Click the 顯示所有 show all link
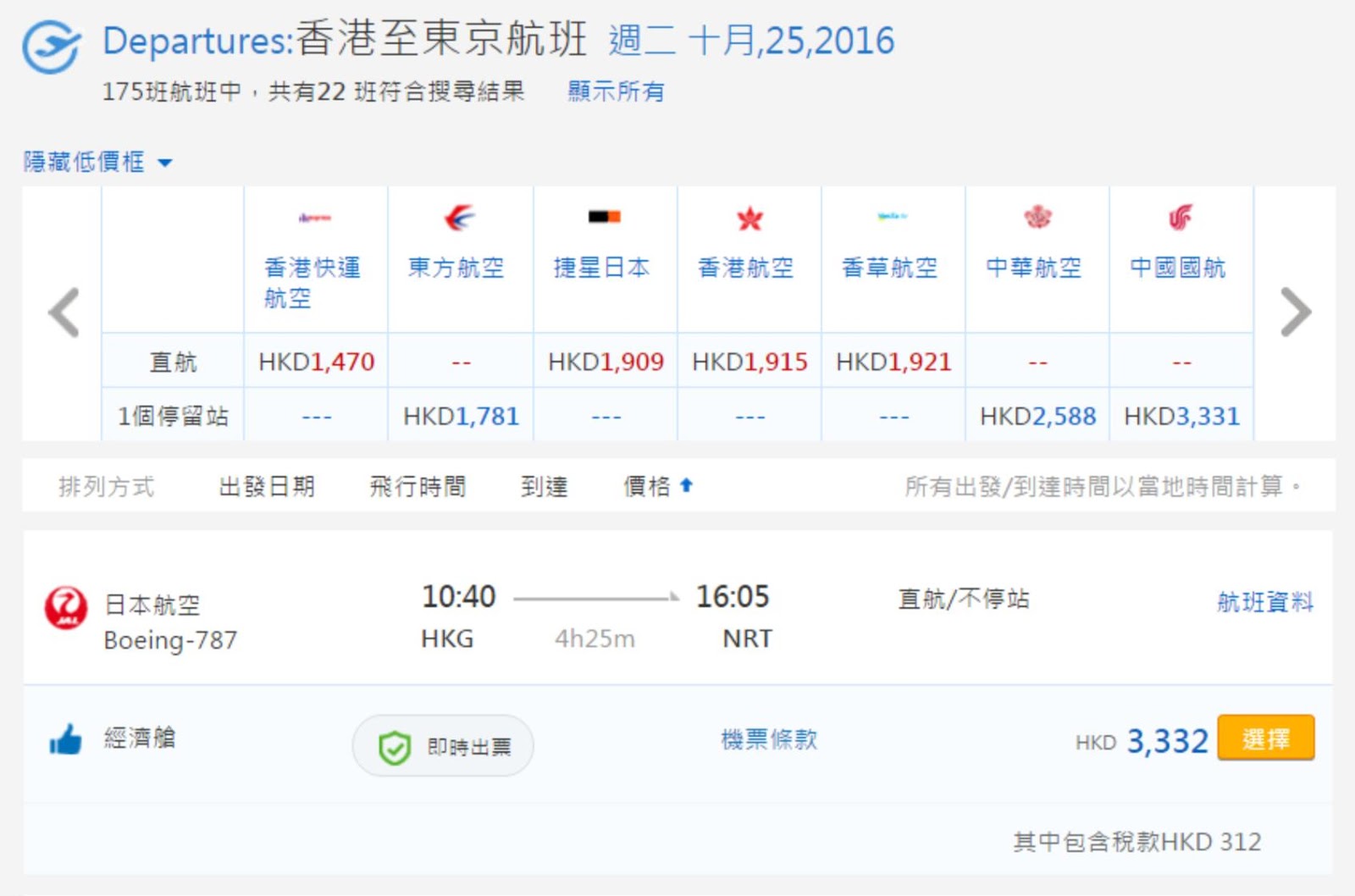 (x=616, y=91)
